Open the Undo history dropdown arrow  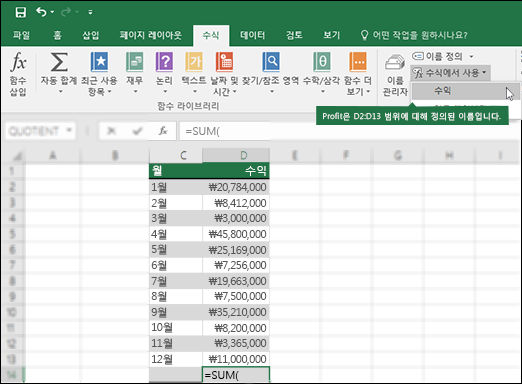tap(52, 12)
